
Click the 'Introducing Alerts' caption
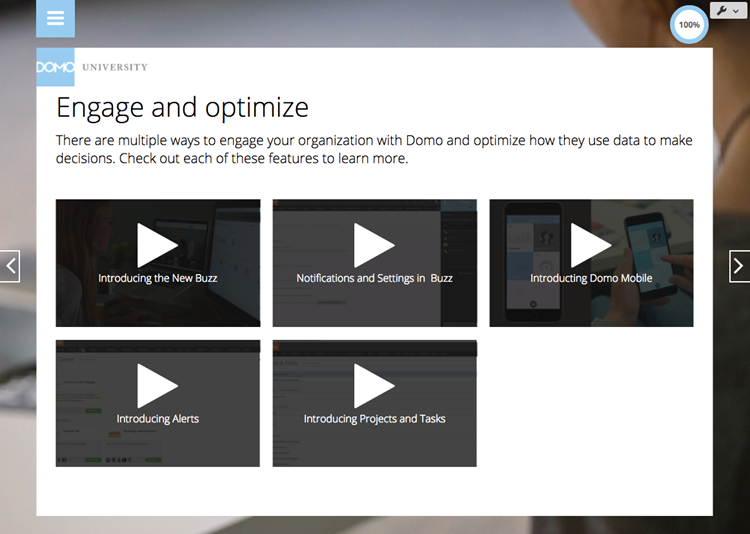tap(158, 419)
